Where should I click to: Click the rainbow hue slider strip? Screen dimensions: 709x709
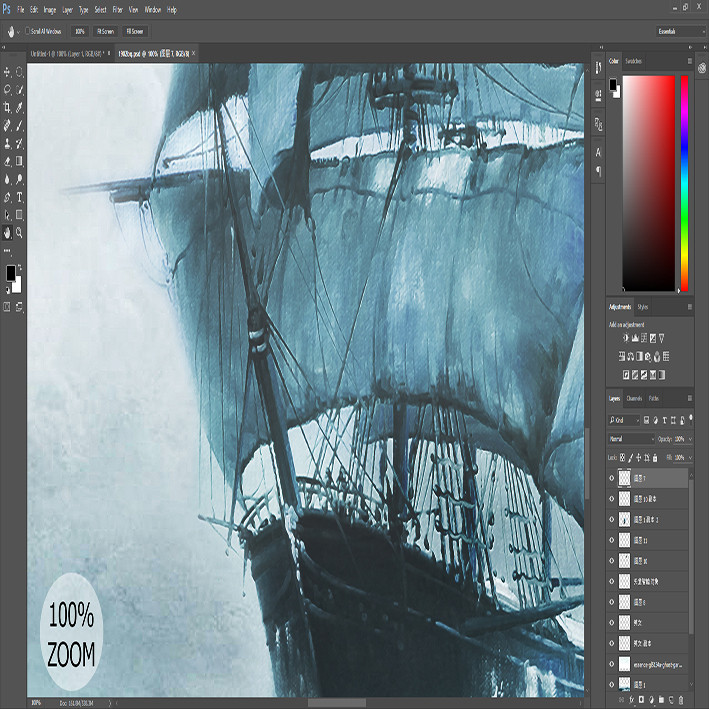click(685, 183)
